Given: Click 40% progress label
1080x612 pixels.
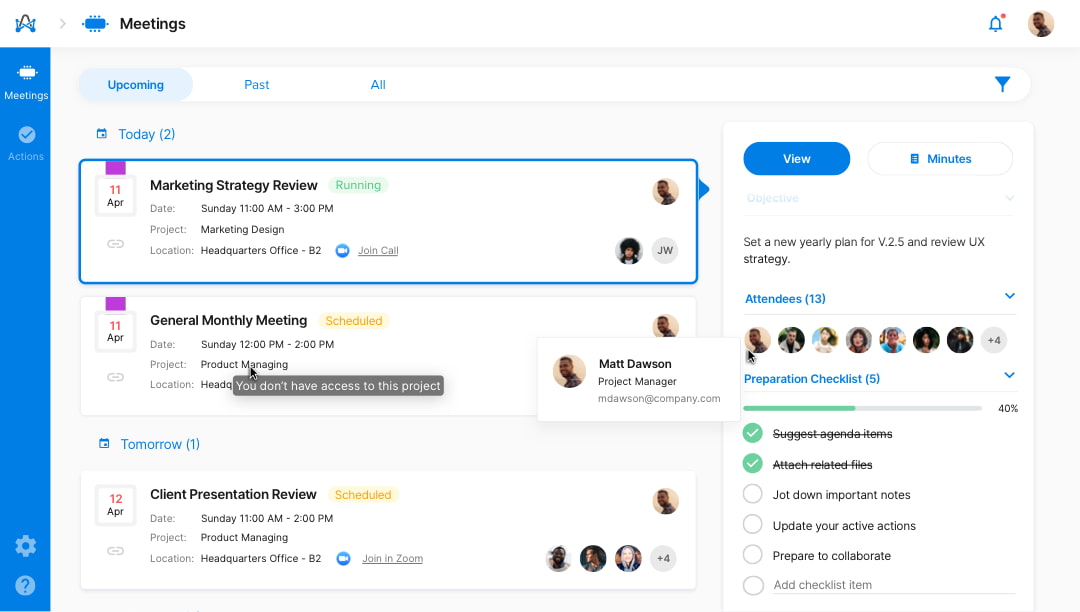Looking at the screenshot, I should (1008, 408).
